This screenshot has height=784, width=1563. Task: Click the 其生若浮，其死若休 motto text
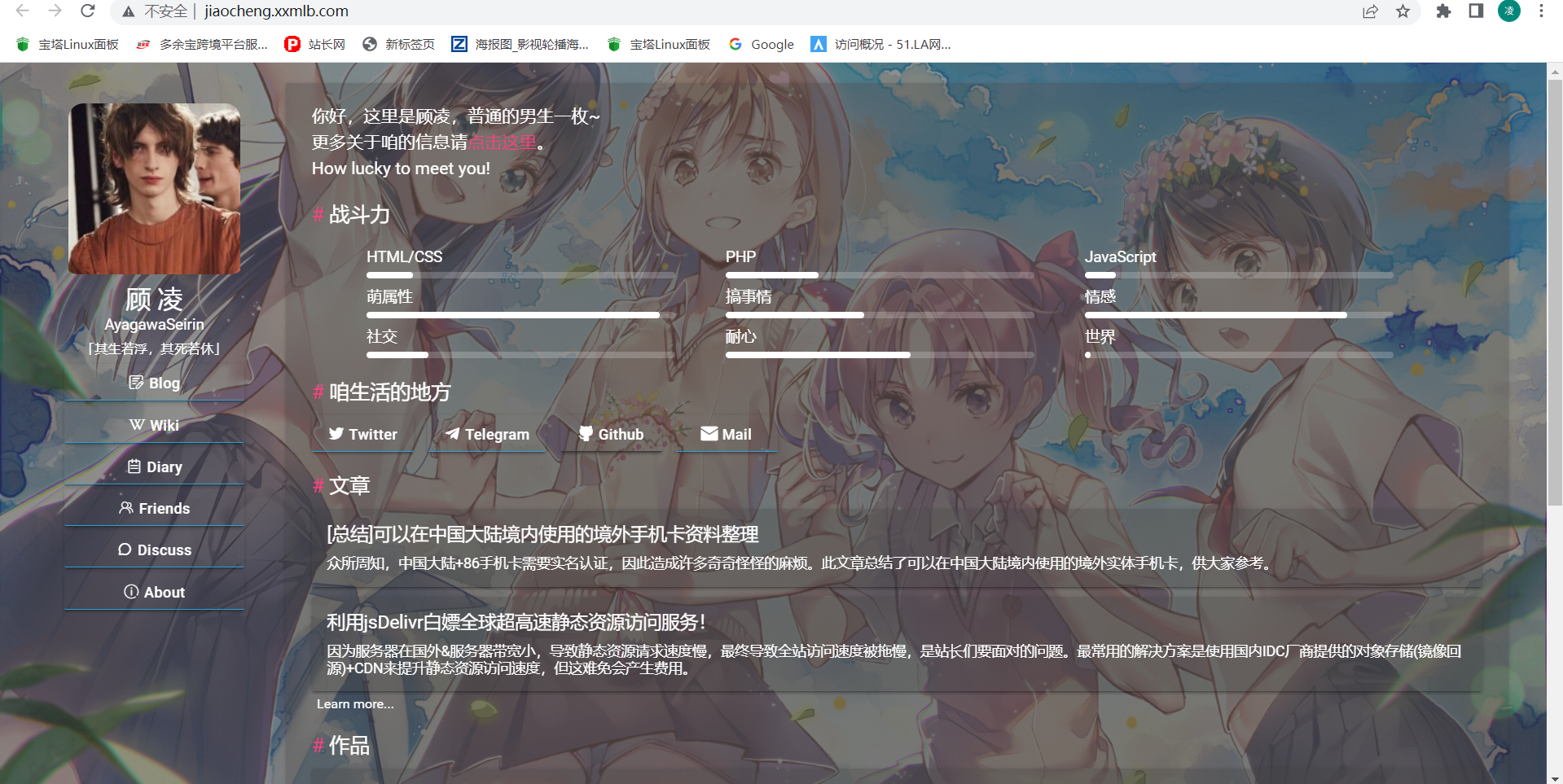(x=154, y=348)
